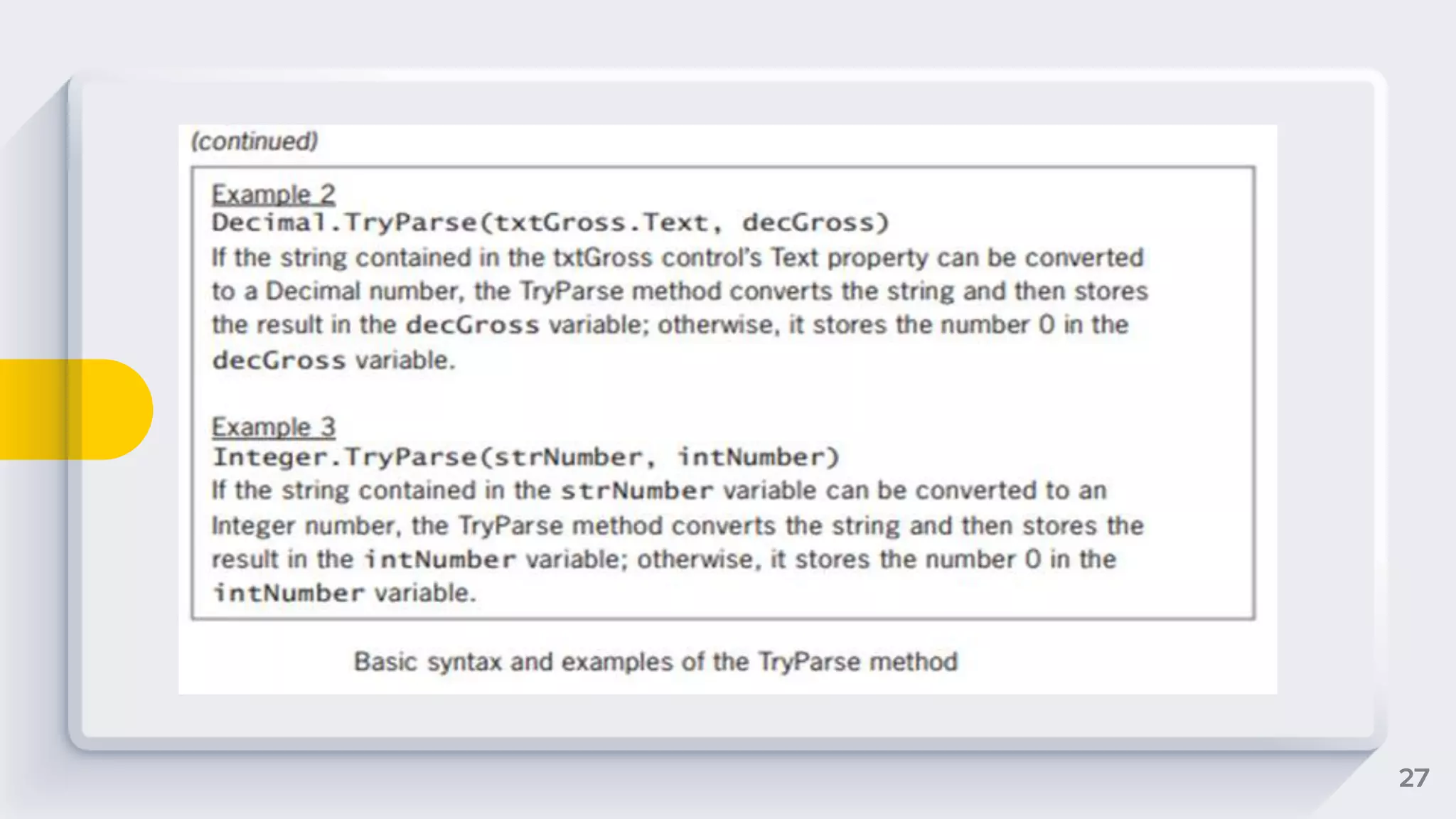Click bold intNumber before 'variable; otherwise'
Image resolution: width=1456 pixels, height=819 pixels.
click(x=440, y=560)
